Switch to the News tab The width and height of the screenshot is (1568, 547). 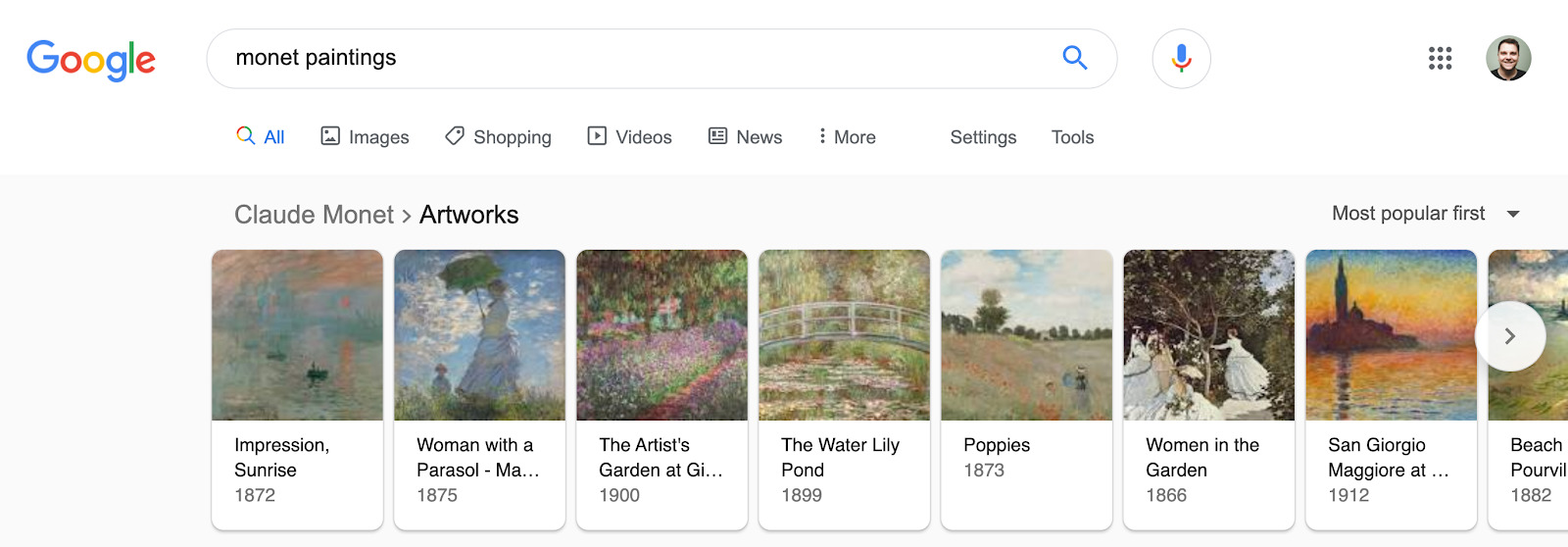click(x=745, y=137)
